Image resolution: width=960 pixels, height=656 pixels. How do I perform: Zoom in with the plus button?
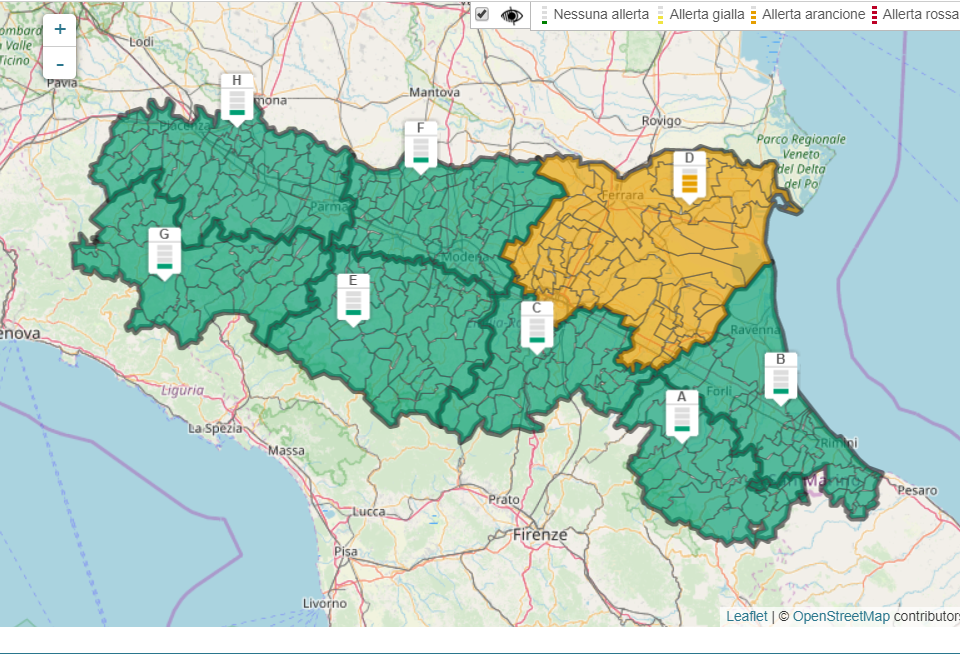click(x=60, y=29)
